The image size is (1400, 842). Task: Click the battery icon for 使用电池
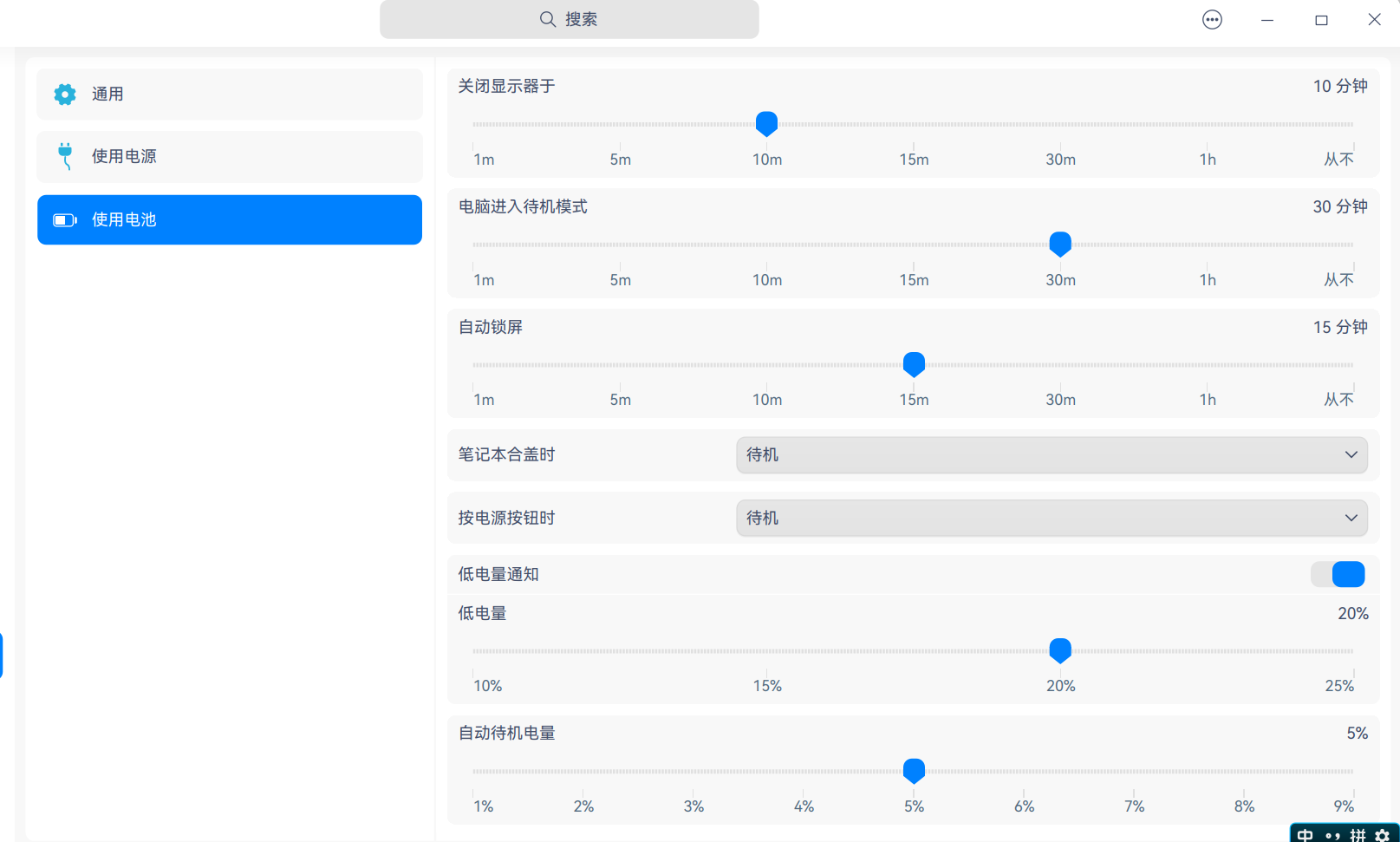pos(65,220)
